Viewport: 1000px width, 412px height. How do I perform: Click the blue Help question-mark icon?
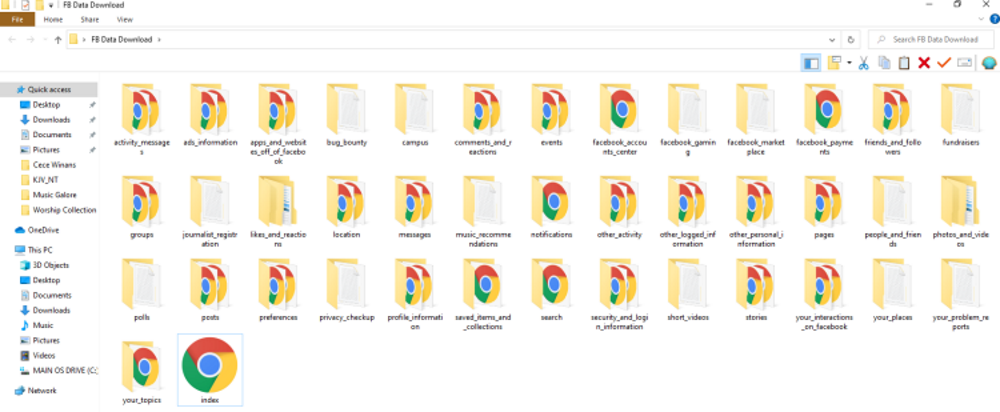pos(994,20)
